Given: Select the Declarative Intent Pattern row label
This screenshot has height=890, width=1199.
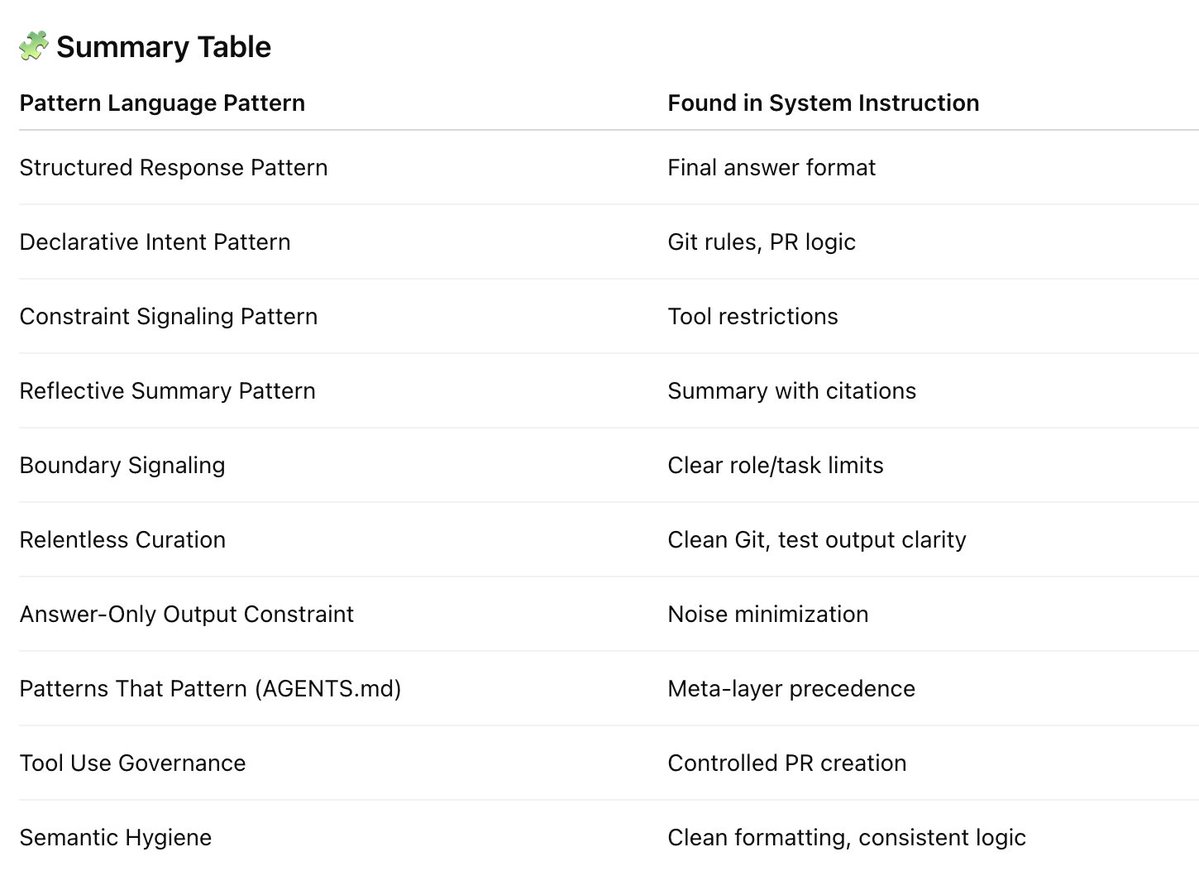Looking at the screenshot, I should click(x=155, y=242).
